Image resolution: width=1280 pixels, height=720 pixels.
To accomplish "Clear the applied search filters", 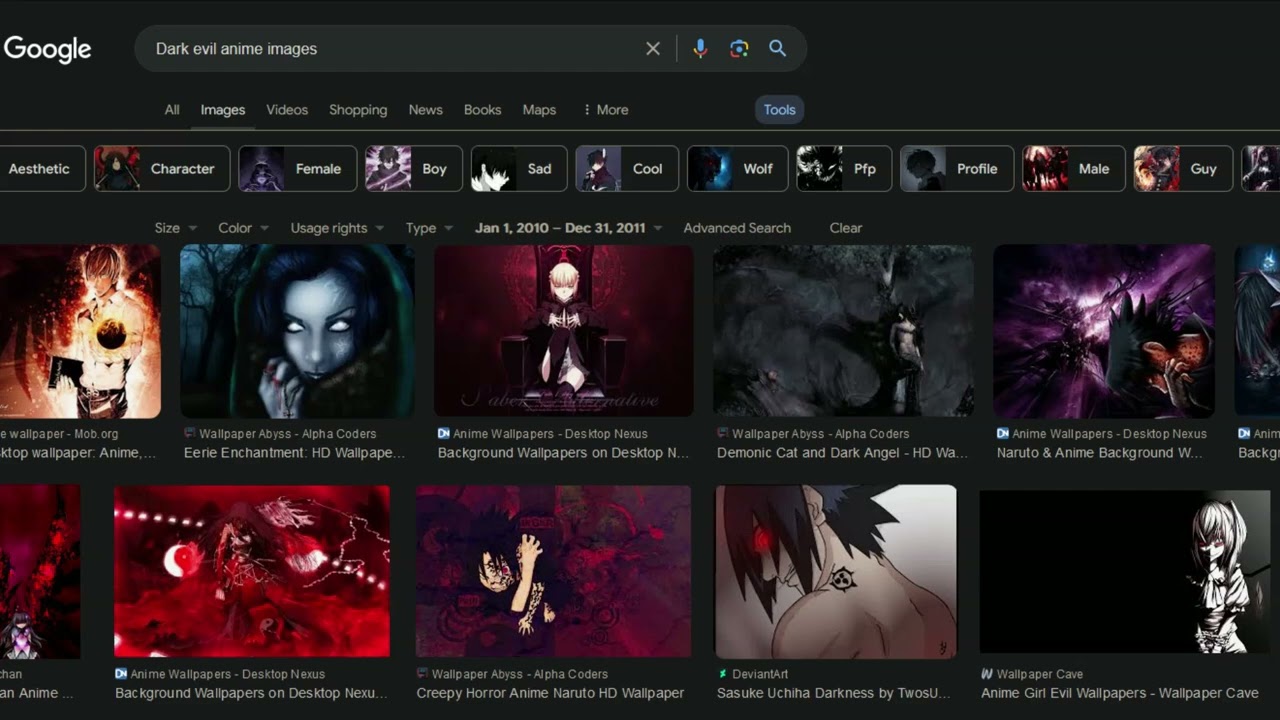I will (845, 228).
